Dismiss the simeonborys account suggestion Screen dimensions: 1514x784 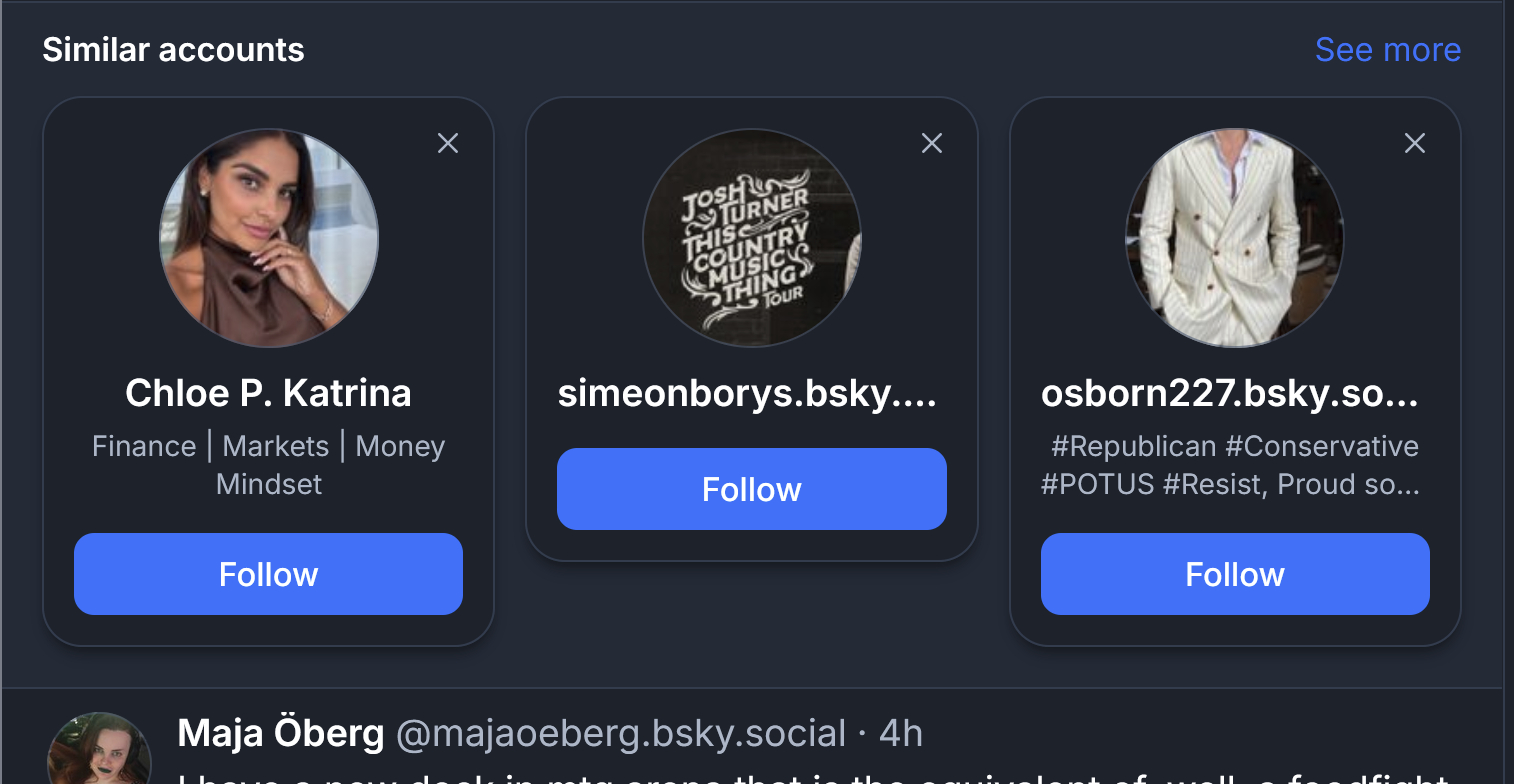[x=931, y=144]
